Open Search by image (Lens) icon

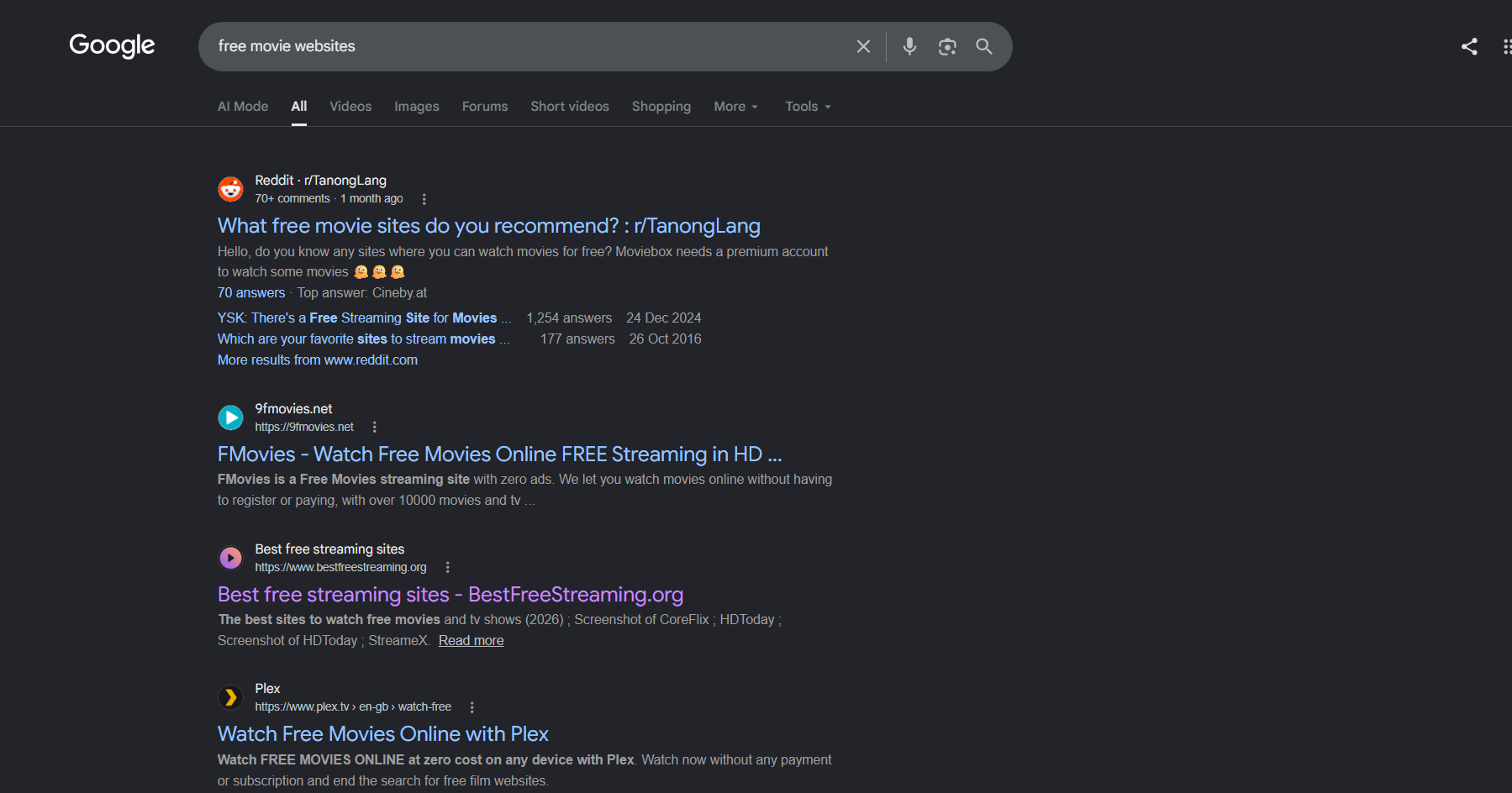coord(947,46)
